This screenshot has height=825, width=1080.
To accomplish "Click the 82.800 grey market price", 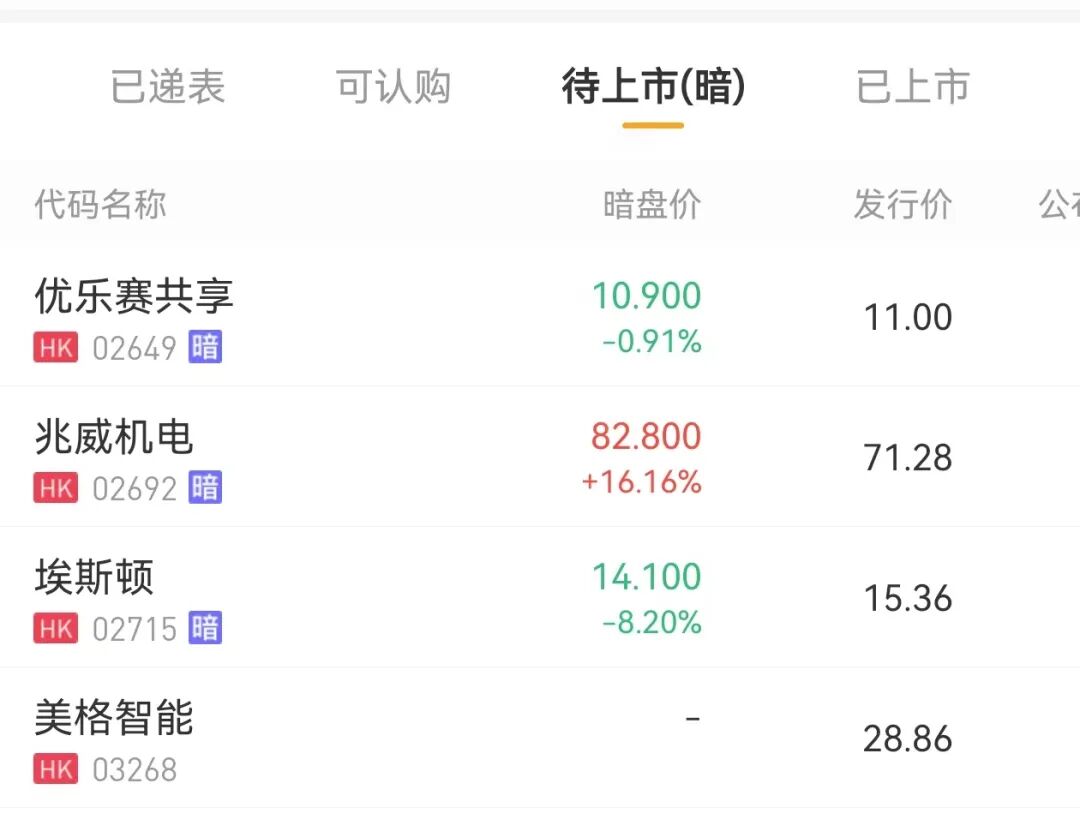I will click(646, 436).
